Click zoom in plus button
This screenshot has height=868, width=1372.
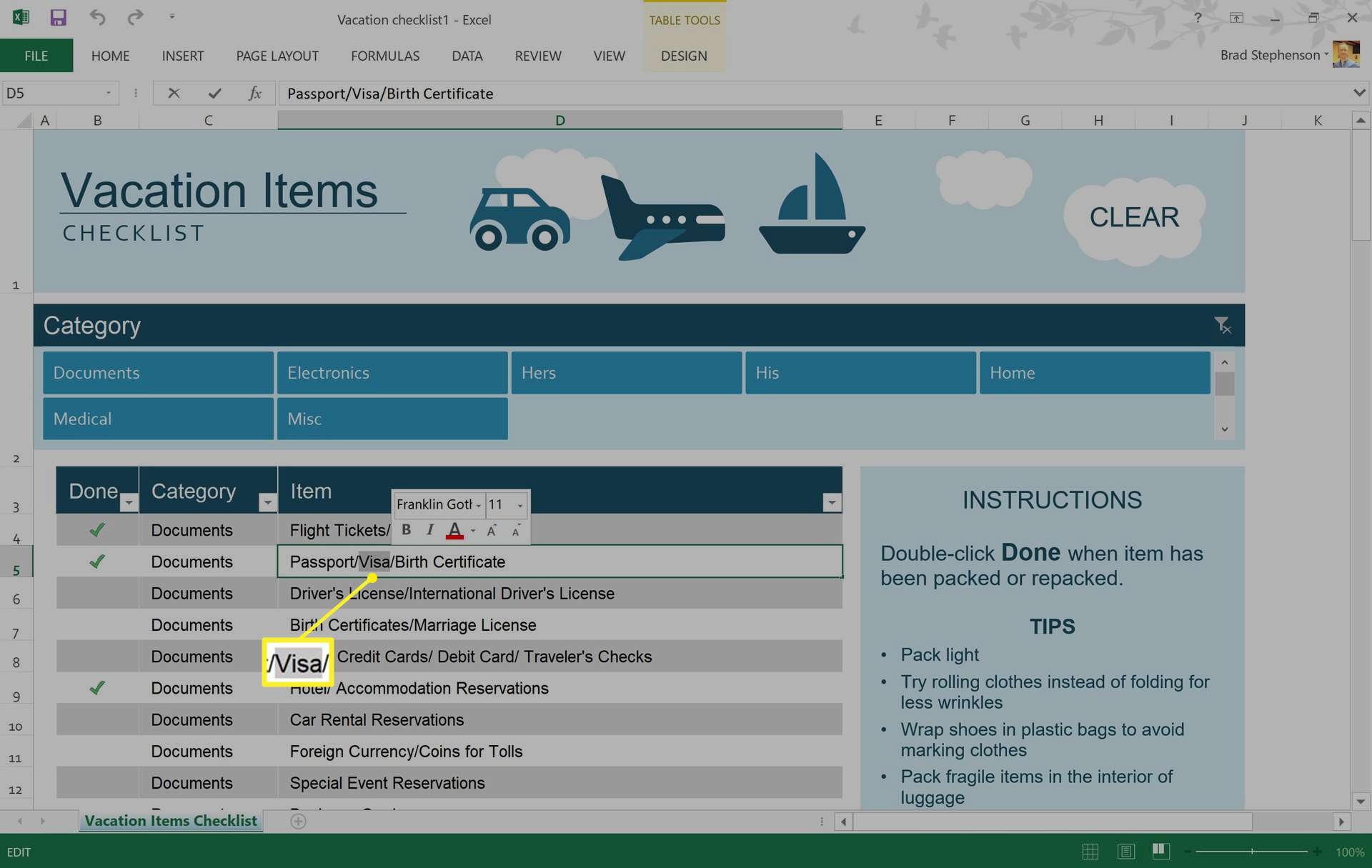[x=1316, y=852]
